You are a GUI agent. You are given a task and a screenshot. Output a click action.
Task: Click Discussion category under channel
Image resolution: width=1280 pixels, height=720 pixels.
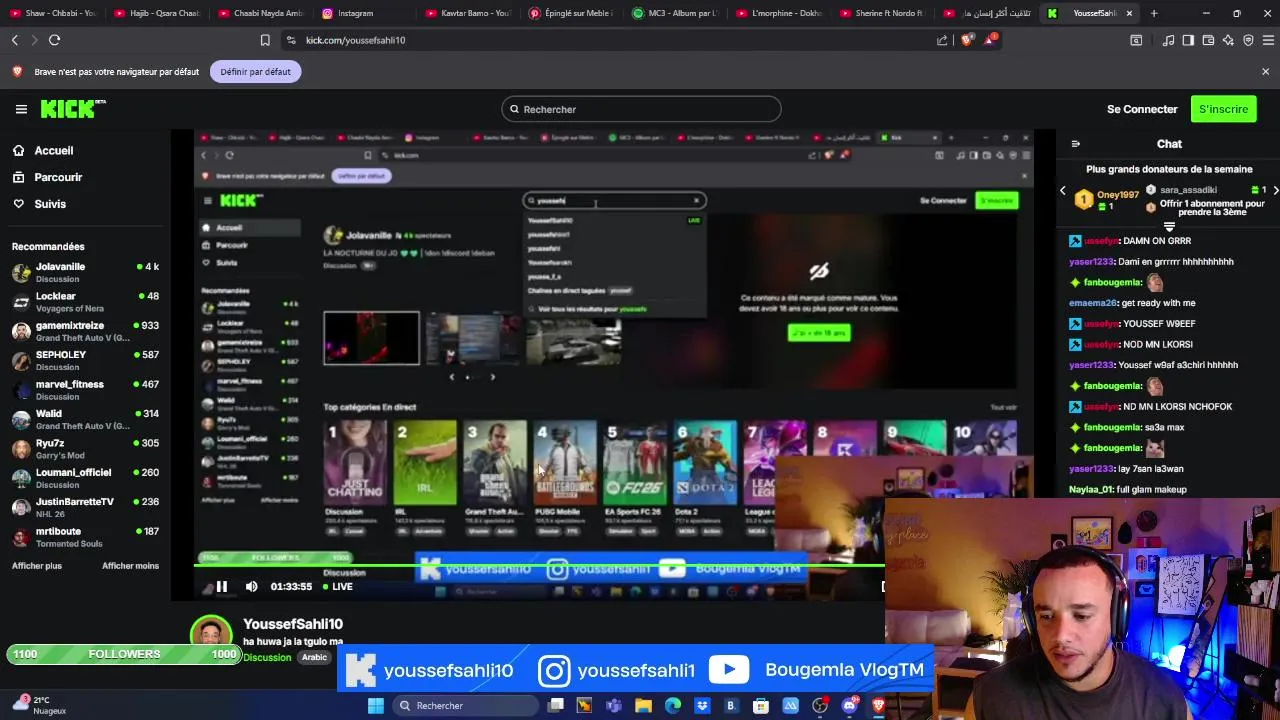pos(267,657)
